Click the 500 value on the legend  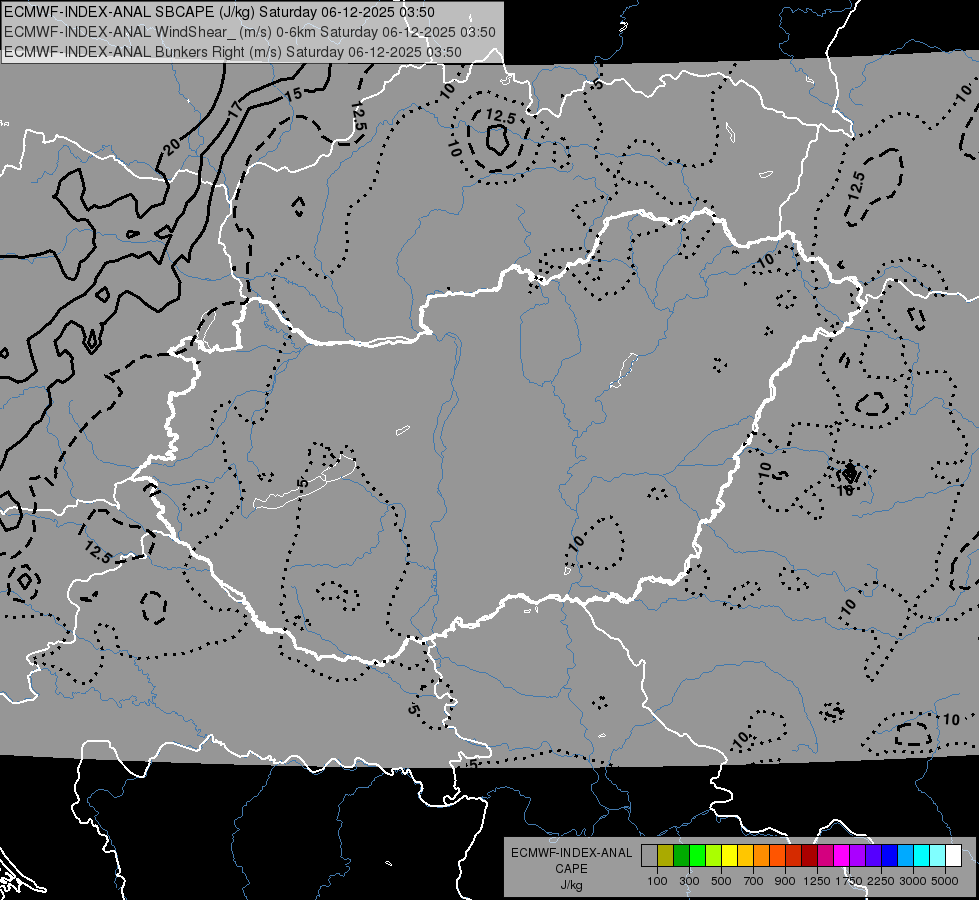[x=721, y=881]
